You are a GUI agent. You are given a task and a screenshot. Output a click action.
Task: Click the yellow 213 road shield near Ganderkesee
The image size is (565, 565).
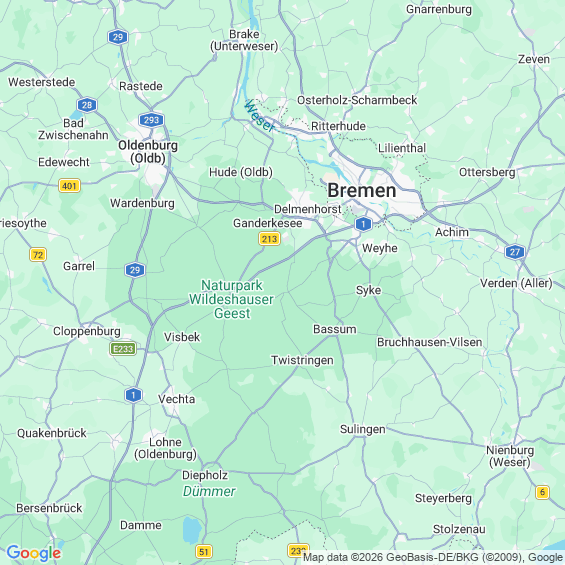[270, 239]
